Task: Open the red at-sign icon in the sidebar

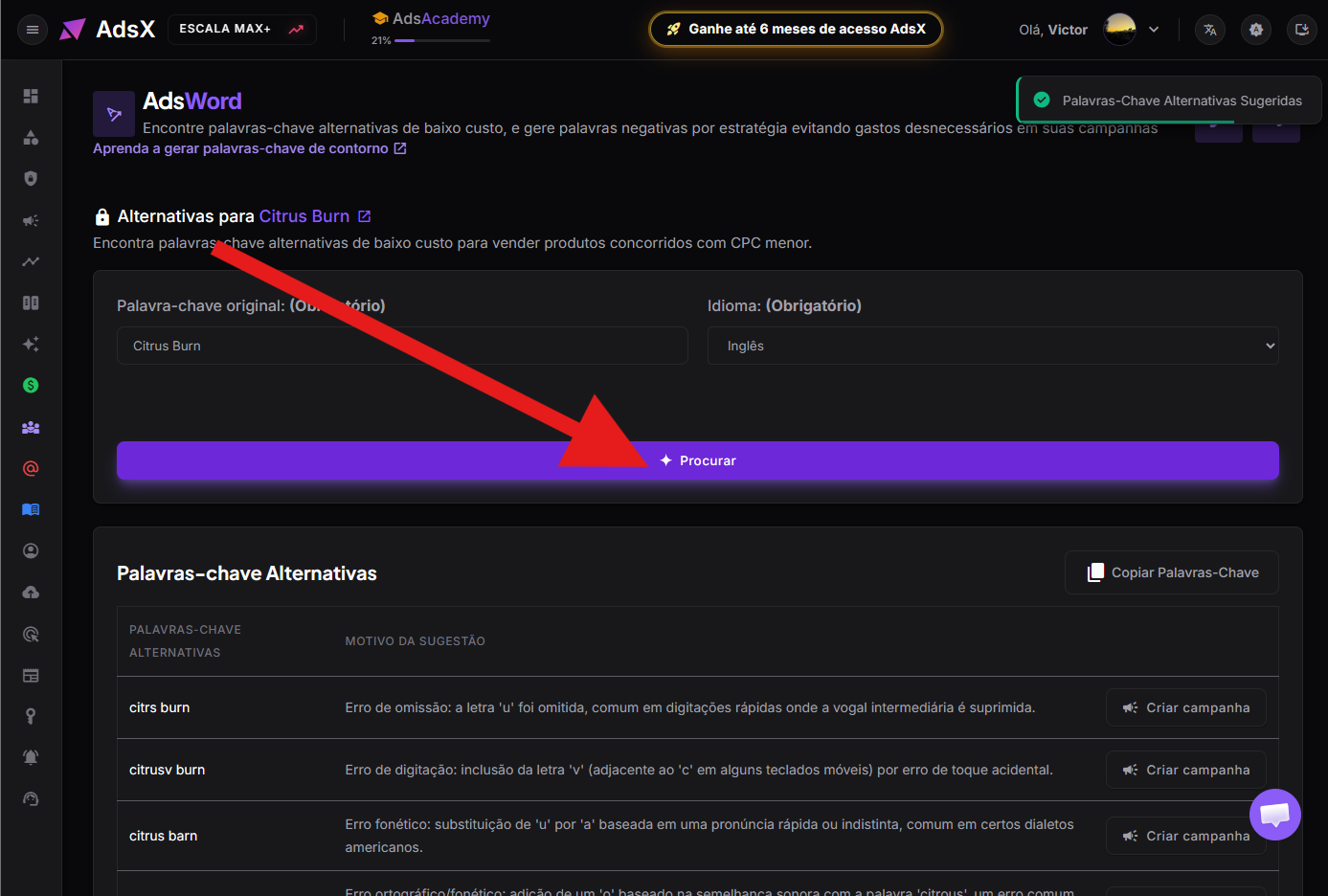Action: click(31, 468)
